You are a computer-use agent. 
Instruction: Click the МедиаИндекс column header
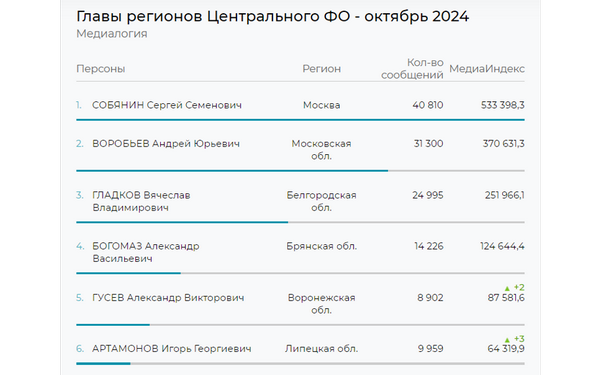[x=487, y=69]
